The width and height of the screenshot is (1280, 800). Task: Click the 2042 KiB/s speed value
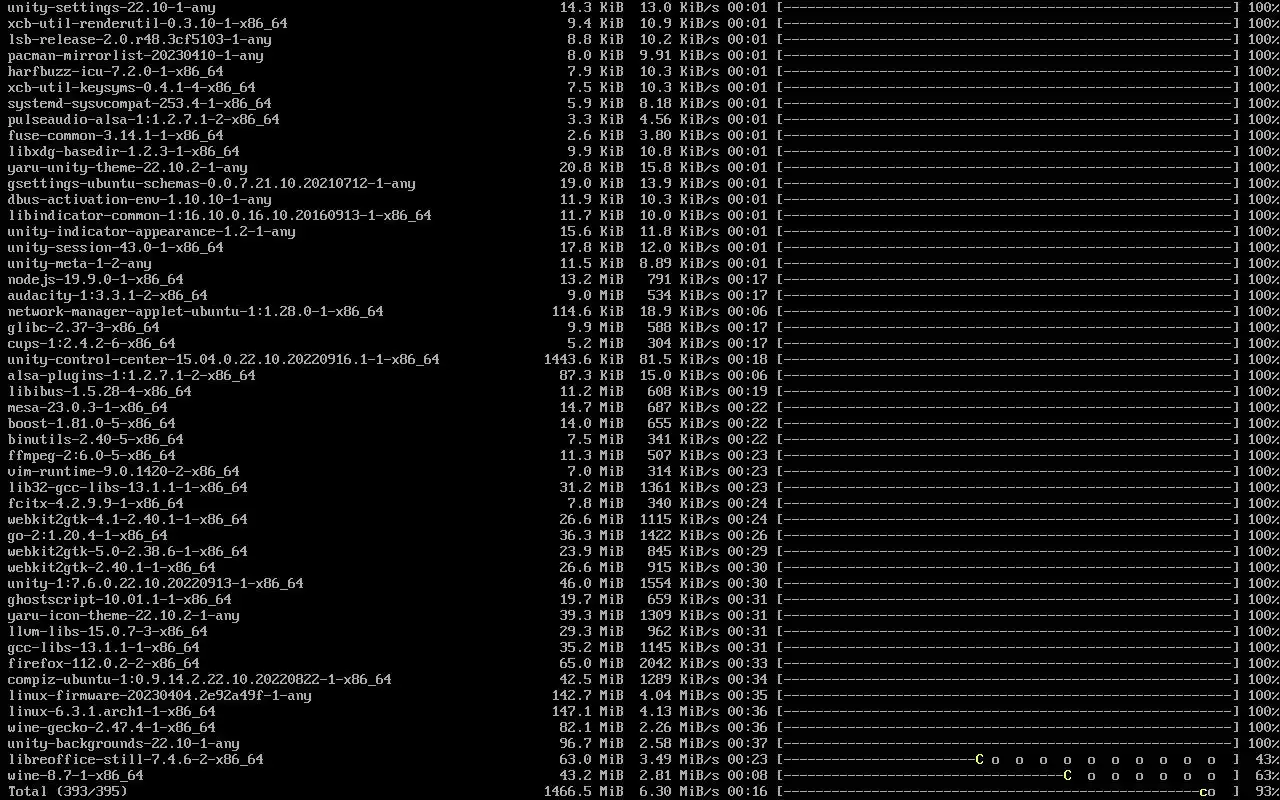[x=680, y=663]
